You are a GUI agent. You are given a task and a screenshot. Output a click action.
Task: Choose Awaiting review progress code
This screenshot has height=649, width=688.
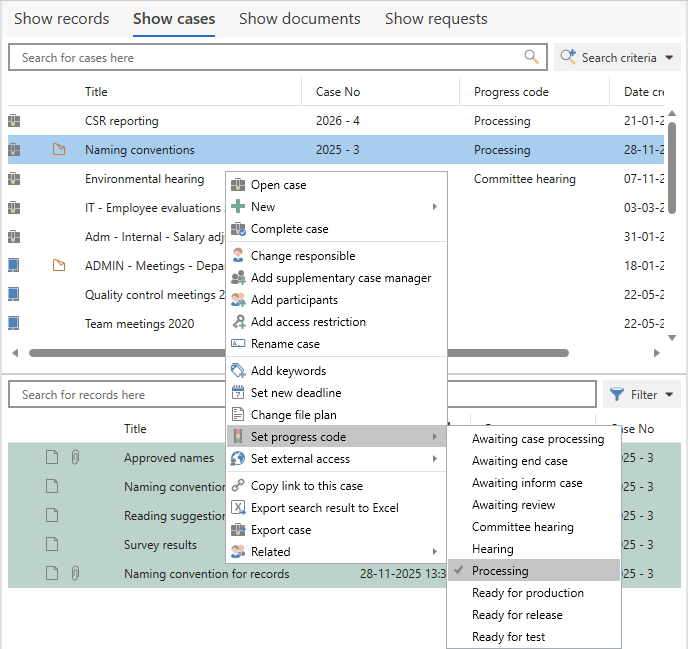513,505
